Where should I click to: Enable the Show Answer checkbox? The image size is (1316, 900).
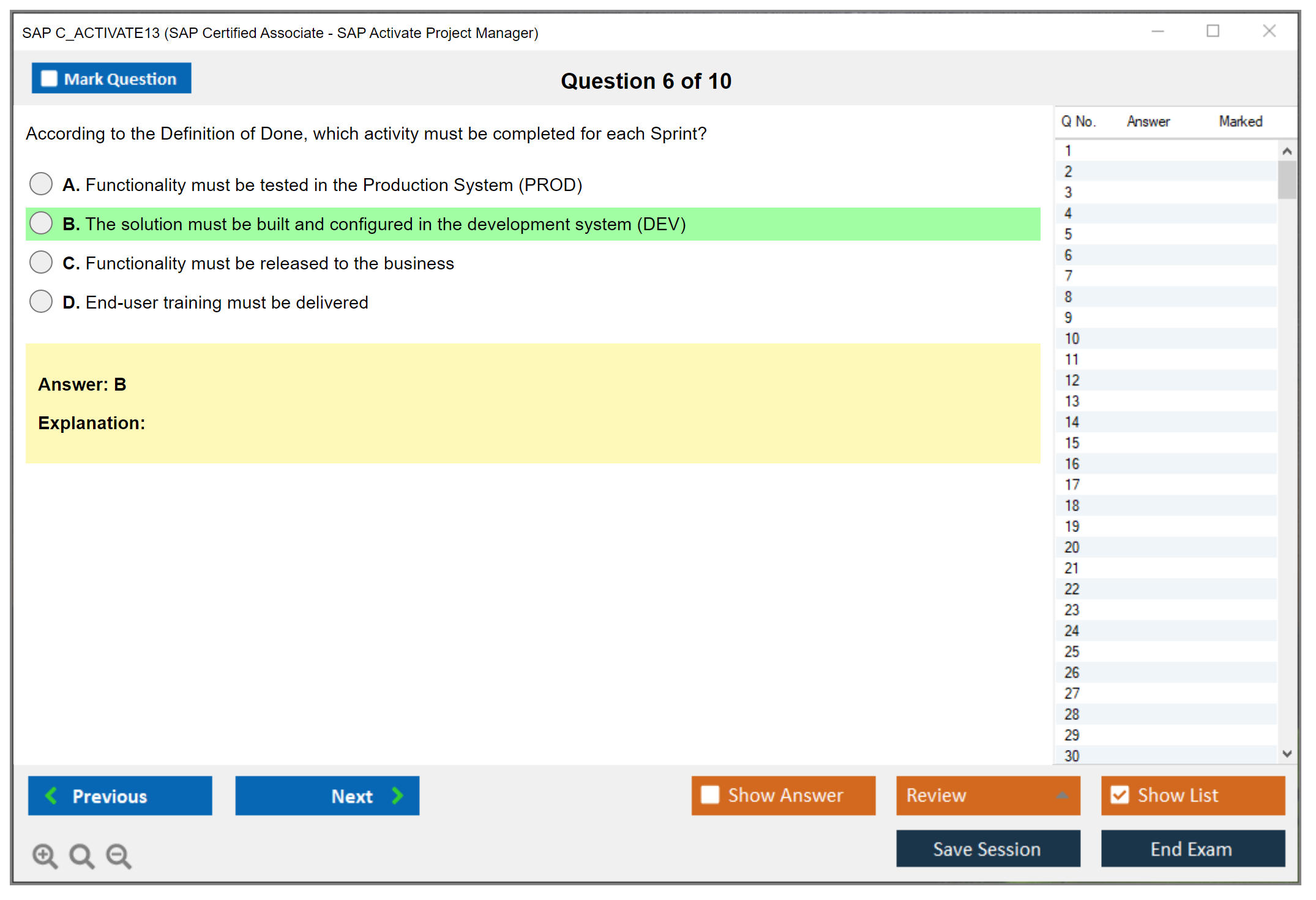coord(710,795)
